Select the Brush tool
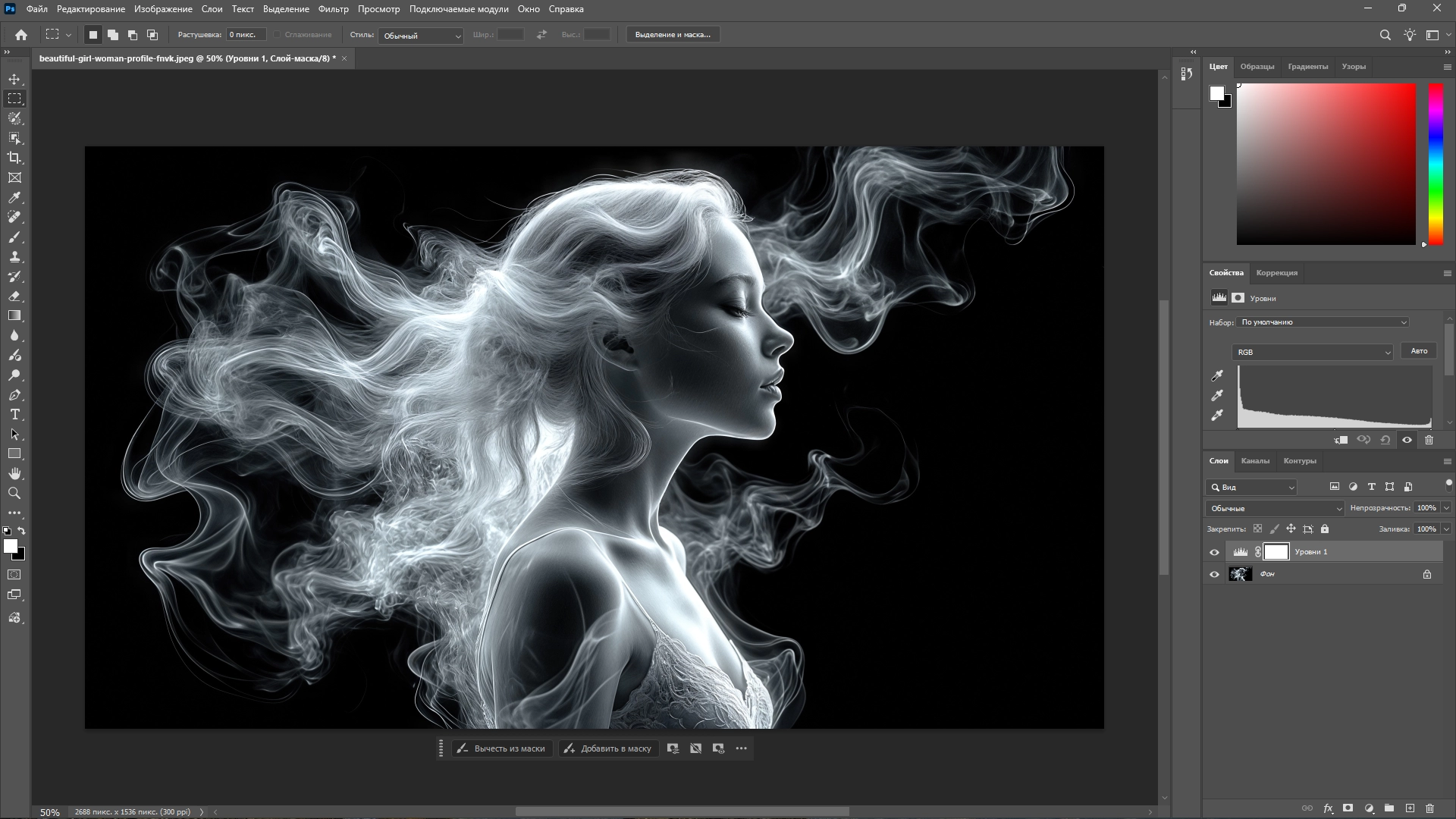This screenshot has height=819, width=1456. tap(14, 237)
